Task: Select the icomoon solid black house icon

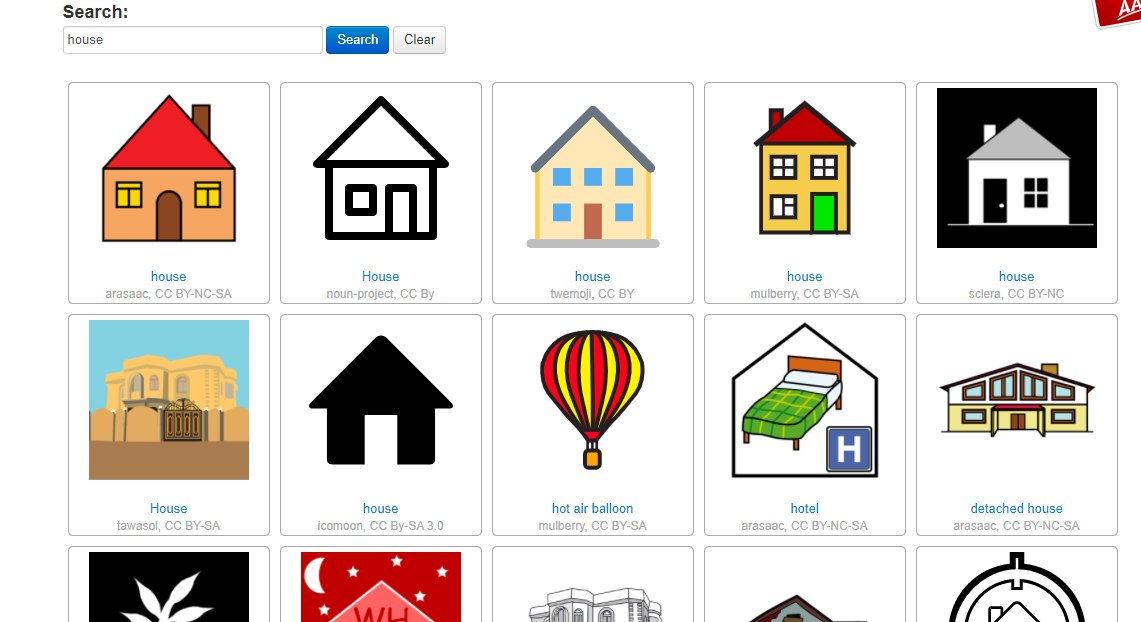Action: (x=381, y=400)
